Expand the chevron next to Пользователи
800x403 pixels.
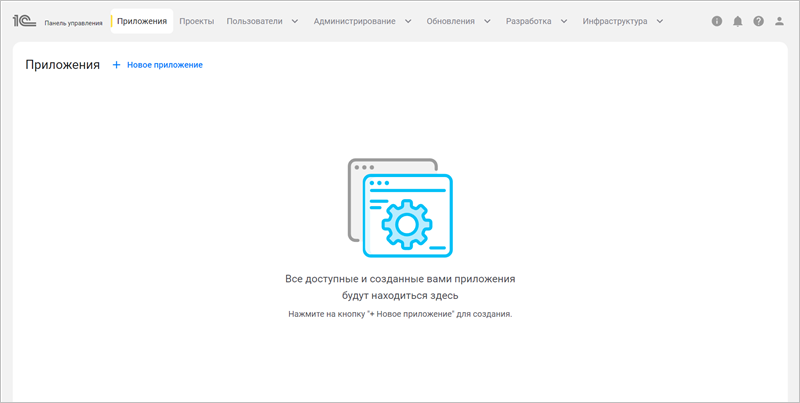point(295,21)
